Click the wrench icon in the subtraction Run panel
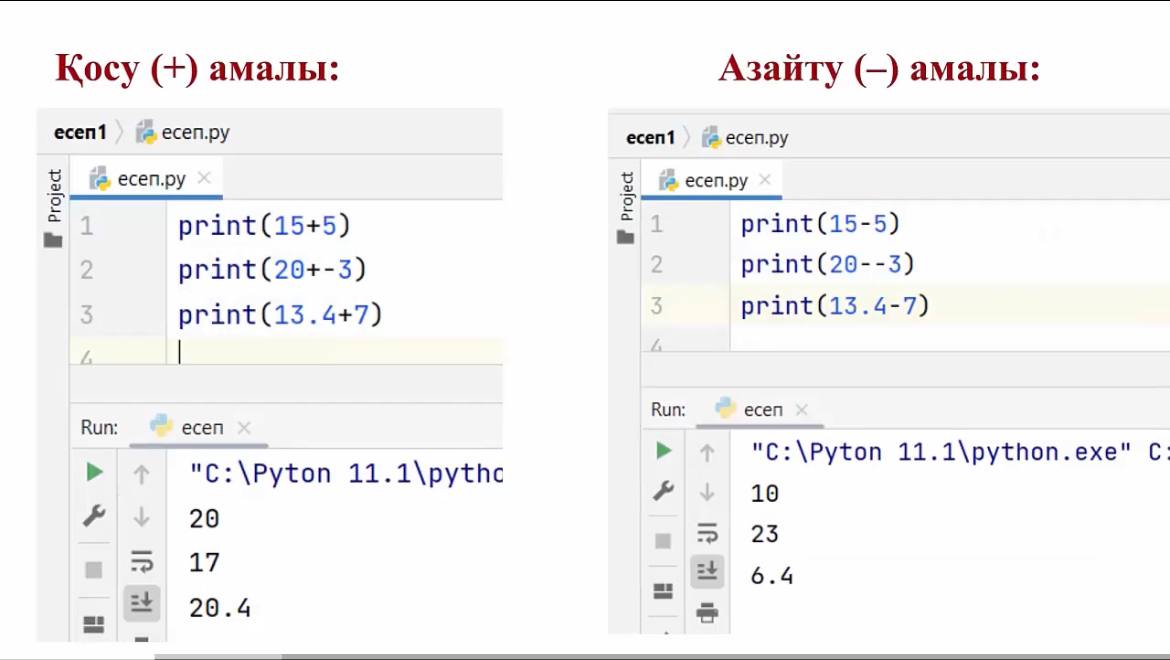Screen dimensions: 1170x660 tap(660, 492)
